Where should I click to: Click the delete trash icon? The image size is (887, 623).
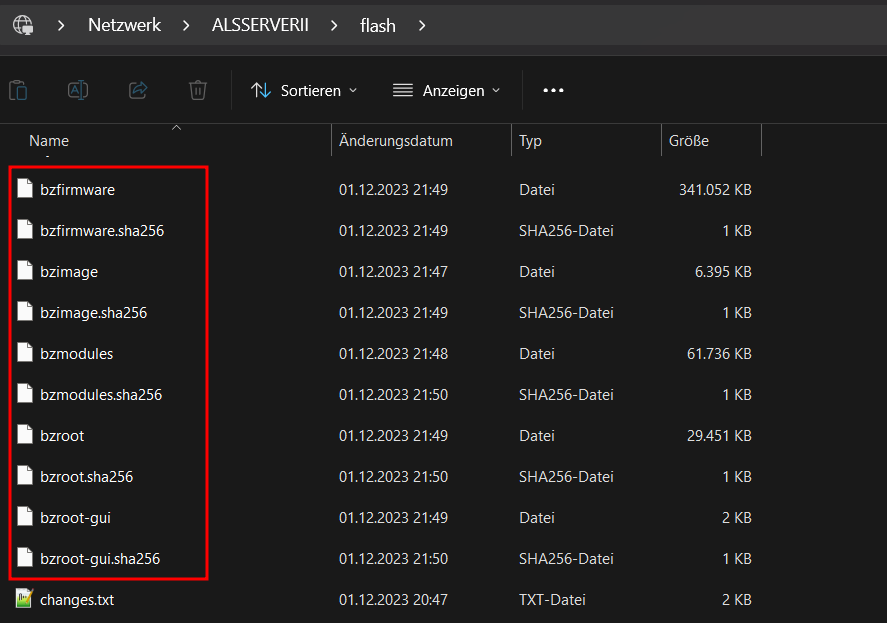point(197,91)
